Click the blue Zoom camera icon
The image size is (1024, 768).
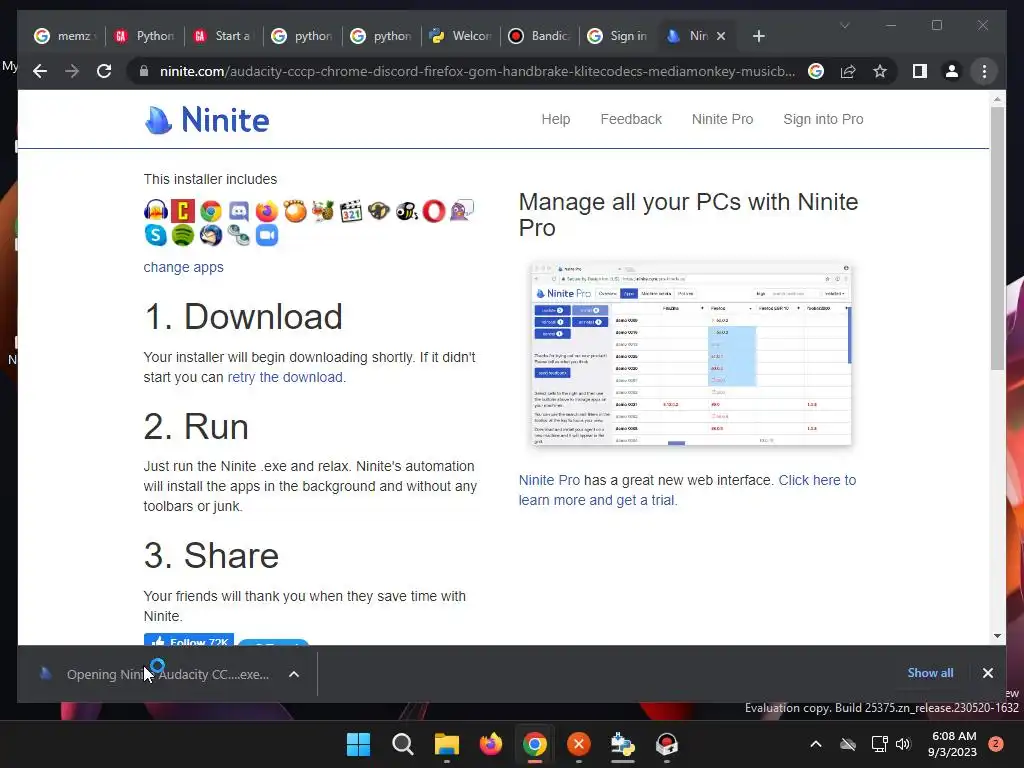click(x=266, y=234)
